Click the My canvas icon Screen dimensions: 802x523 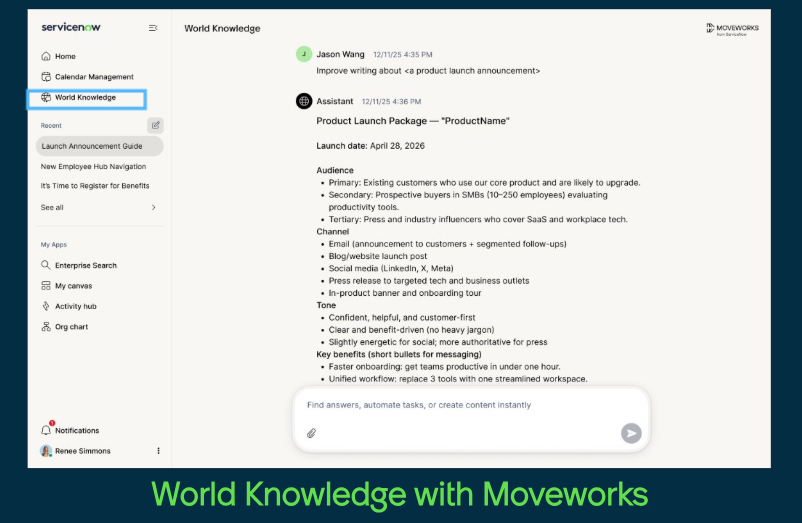click(46, 286)
